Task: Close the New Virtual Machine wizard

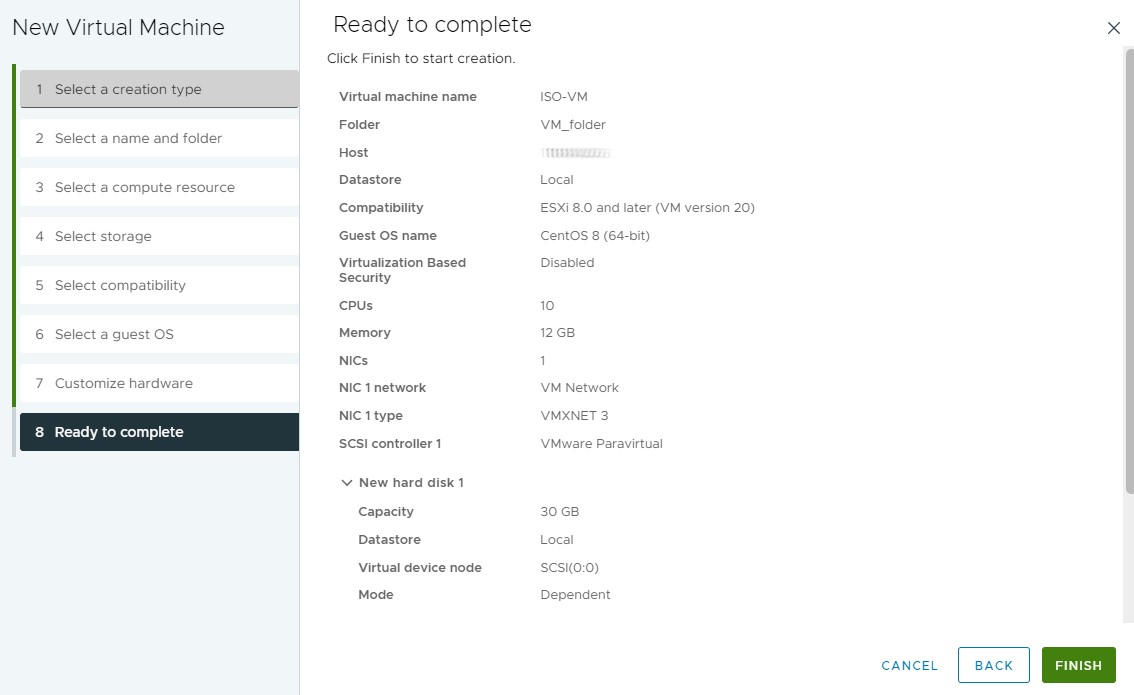Action: coord(1113,28)
